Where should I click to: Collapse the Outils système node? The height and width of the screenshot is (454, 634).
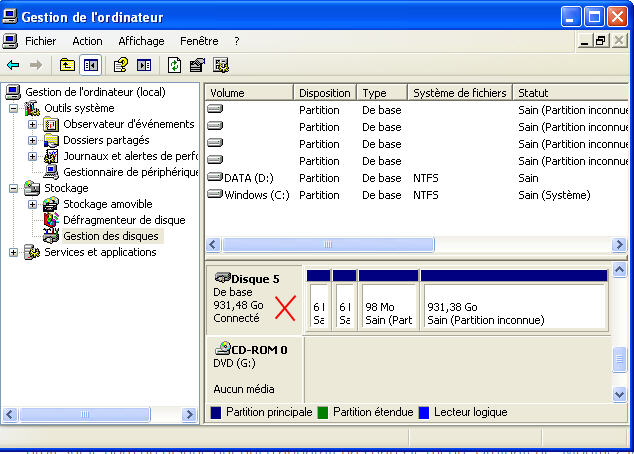coord(14,108)
